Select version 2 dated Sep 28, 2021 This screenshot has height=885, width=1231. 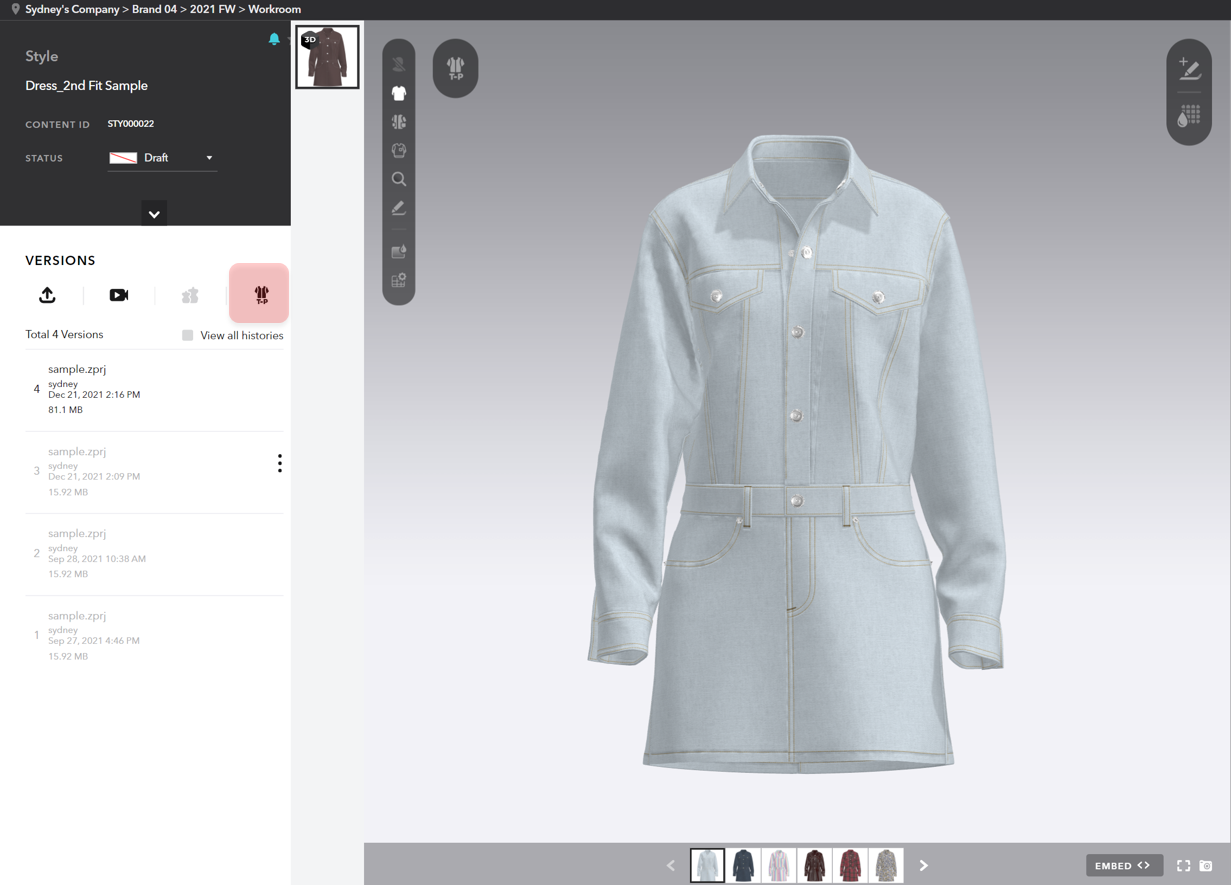point(154,554)
